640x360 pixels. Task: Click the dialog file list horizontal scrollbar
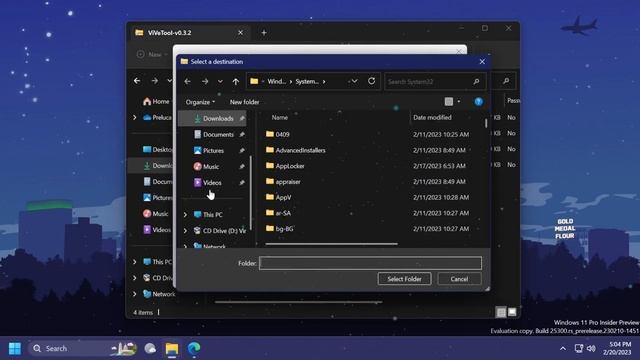click(331, 244)
